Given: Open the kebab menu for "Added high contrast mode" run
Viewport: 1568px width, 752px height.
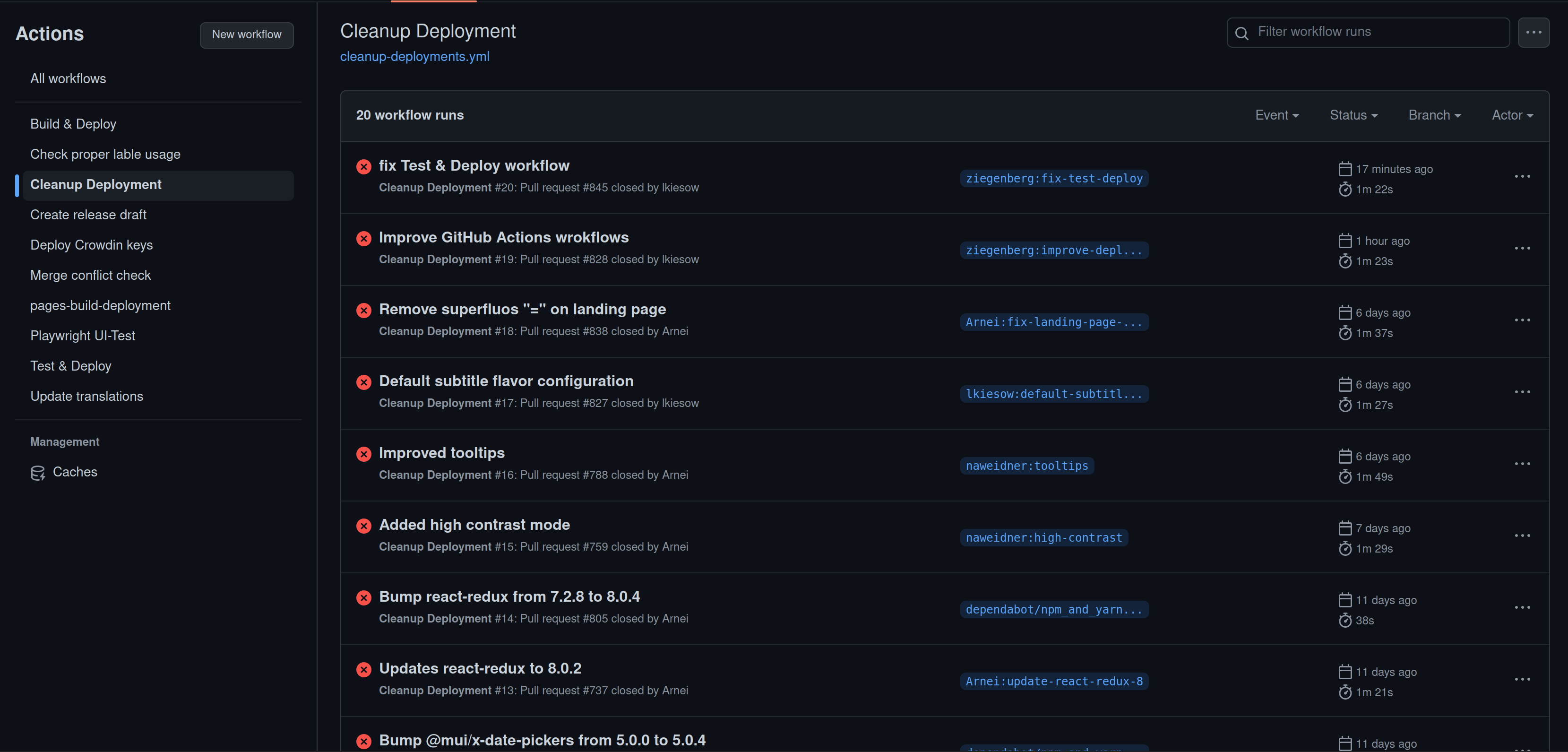Looking at the screenshot, I should tap(1522, 535).
